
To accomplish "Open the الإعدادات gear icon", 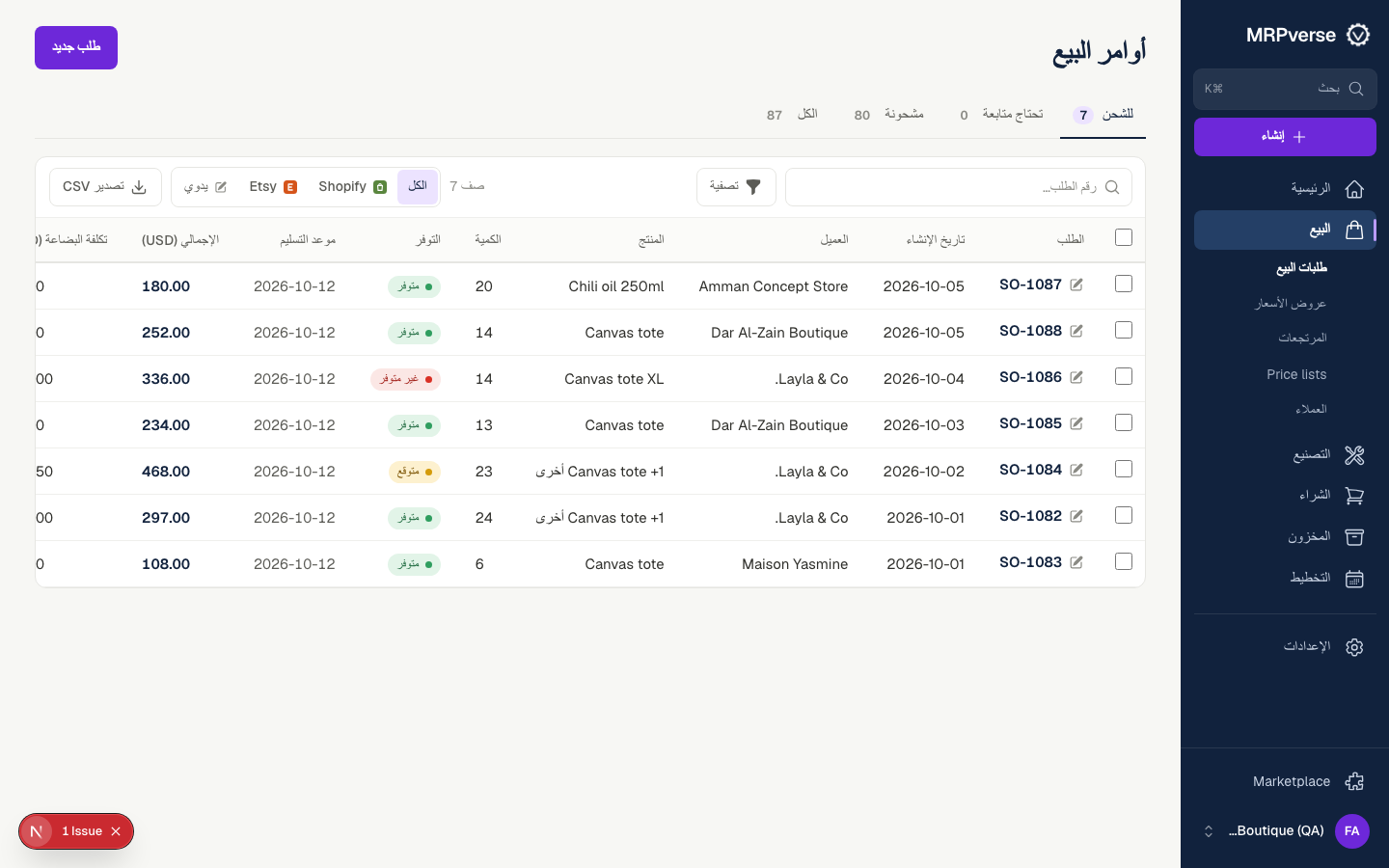I will [1354, 647].
